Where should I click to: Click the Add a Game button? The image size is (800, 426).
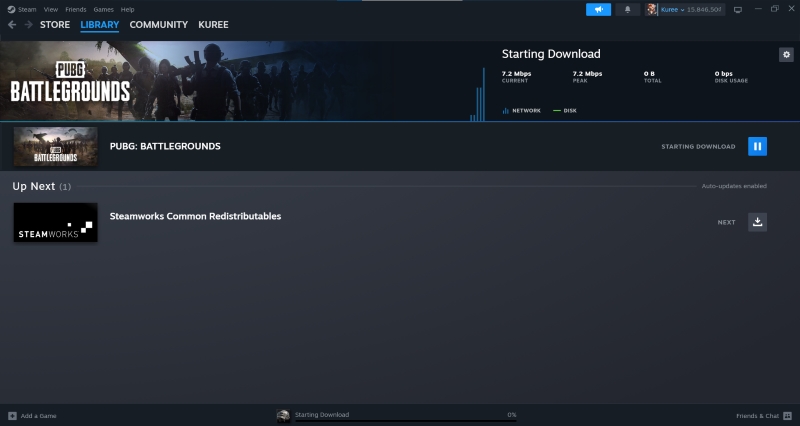point(32,416)
